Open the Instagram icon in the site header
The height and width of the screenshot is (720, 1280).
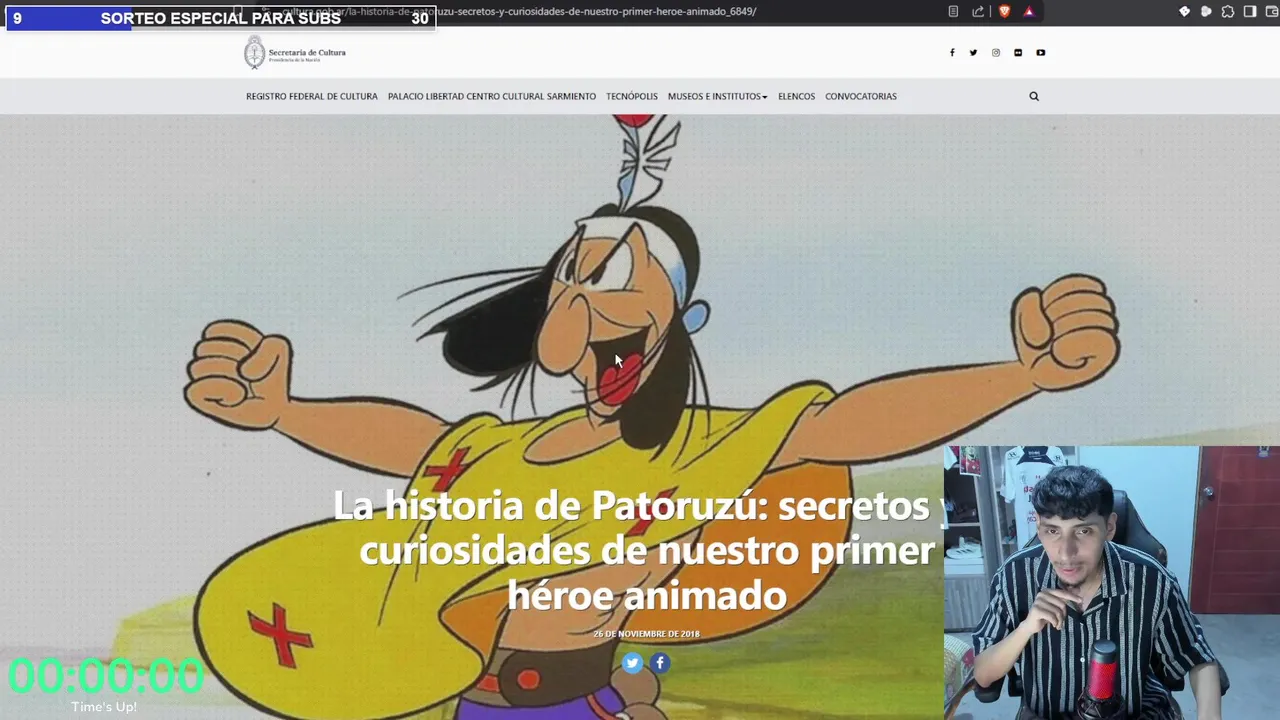point(996,53)
